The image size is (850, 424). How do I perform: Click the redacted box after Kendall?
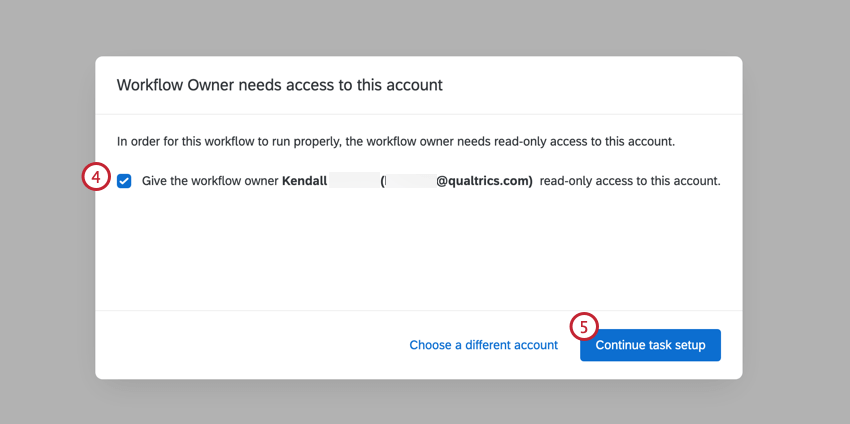click(x=354, y=181)
